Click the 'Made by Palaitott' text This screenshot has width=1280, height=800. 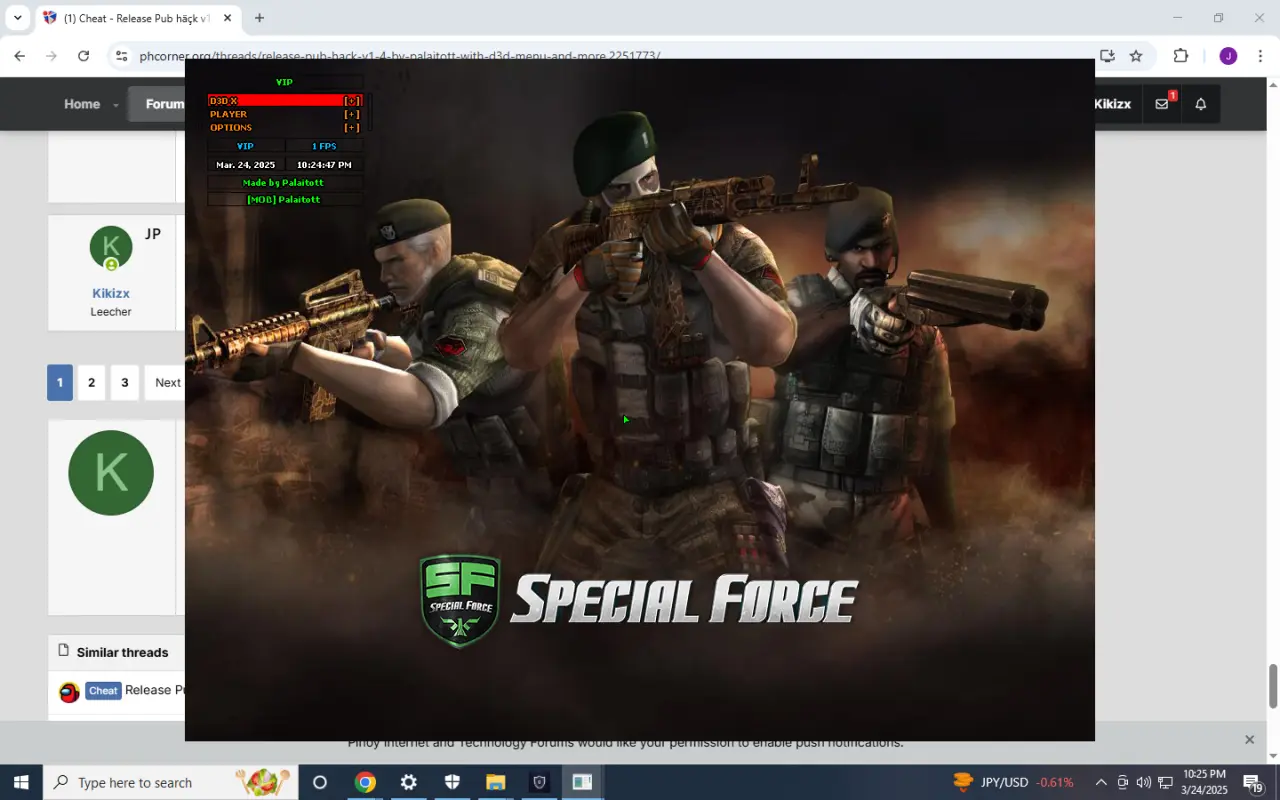point(283,183)
